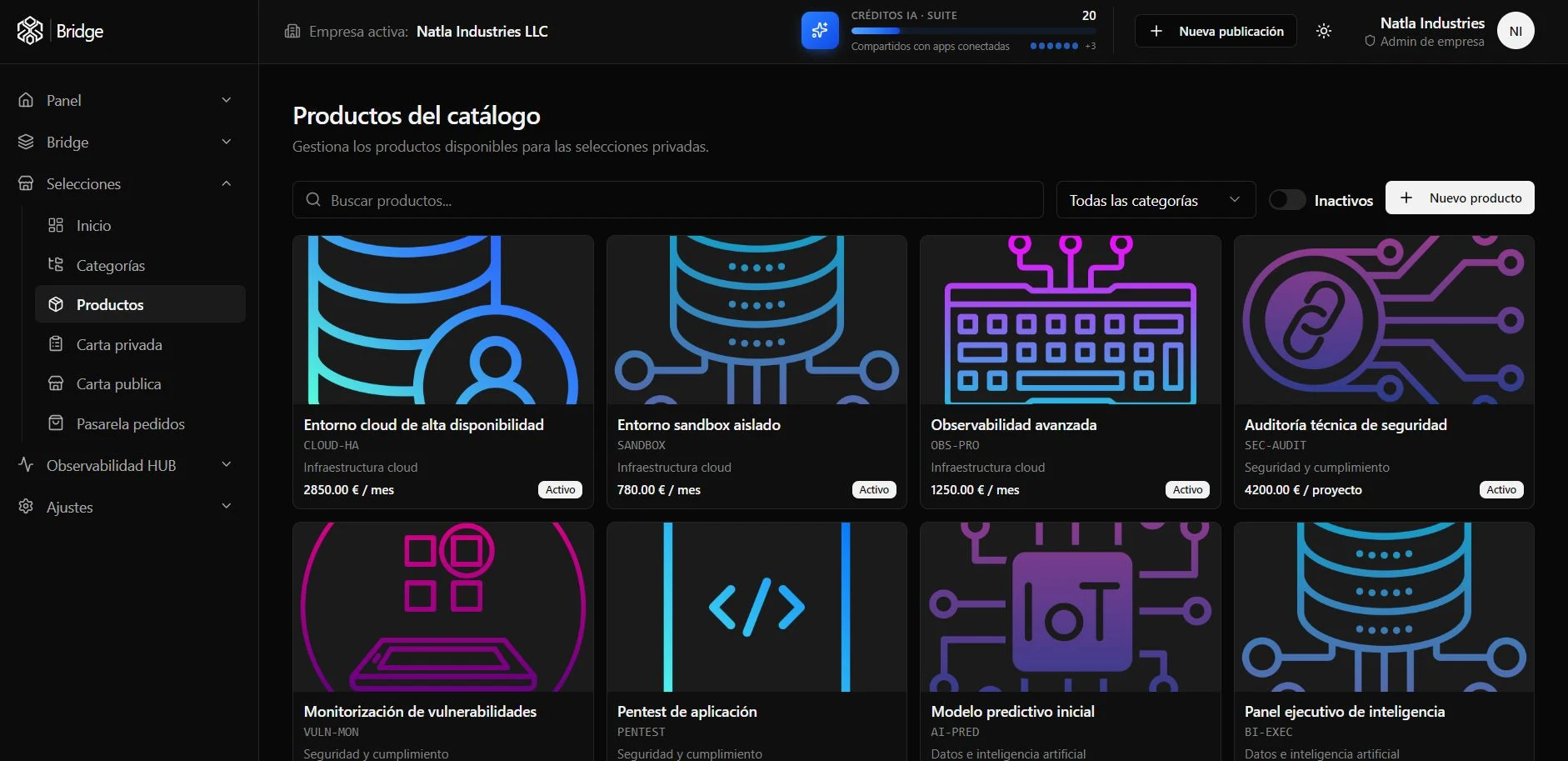The image size is (1568, 761).
Task: Click the Activo badge on SEC-AUDIT card
Action: point(1501,490)
